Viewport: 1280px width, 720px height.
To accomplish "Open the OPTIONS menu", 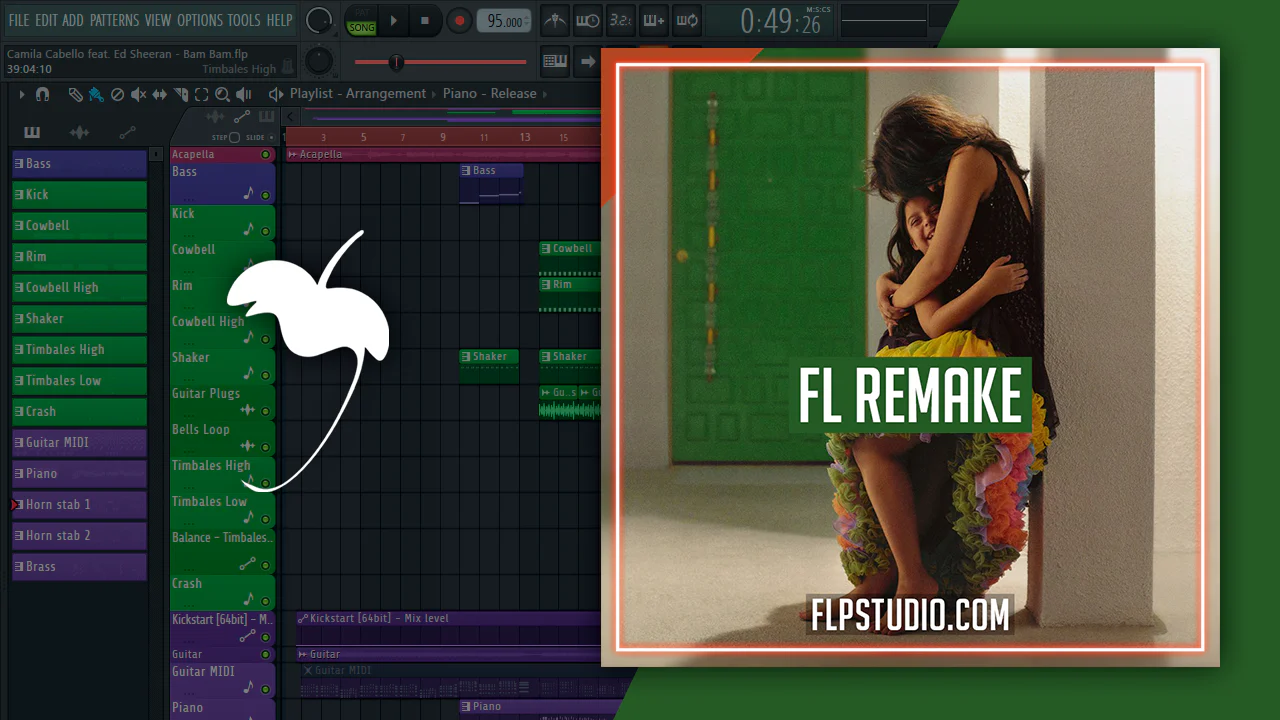I will (200, 20).
